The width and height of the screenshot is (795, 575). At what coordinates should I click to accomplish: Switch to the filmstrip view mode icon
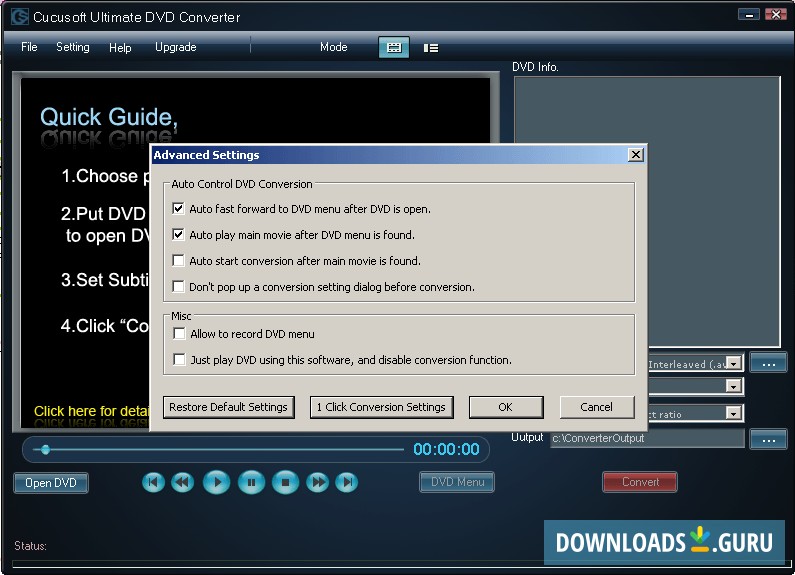394,48
